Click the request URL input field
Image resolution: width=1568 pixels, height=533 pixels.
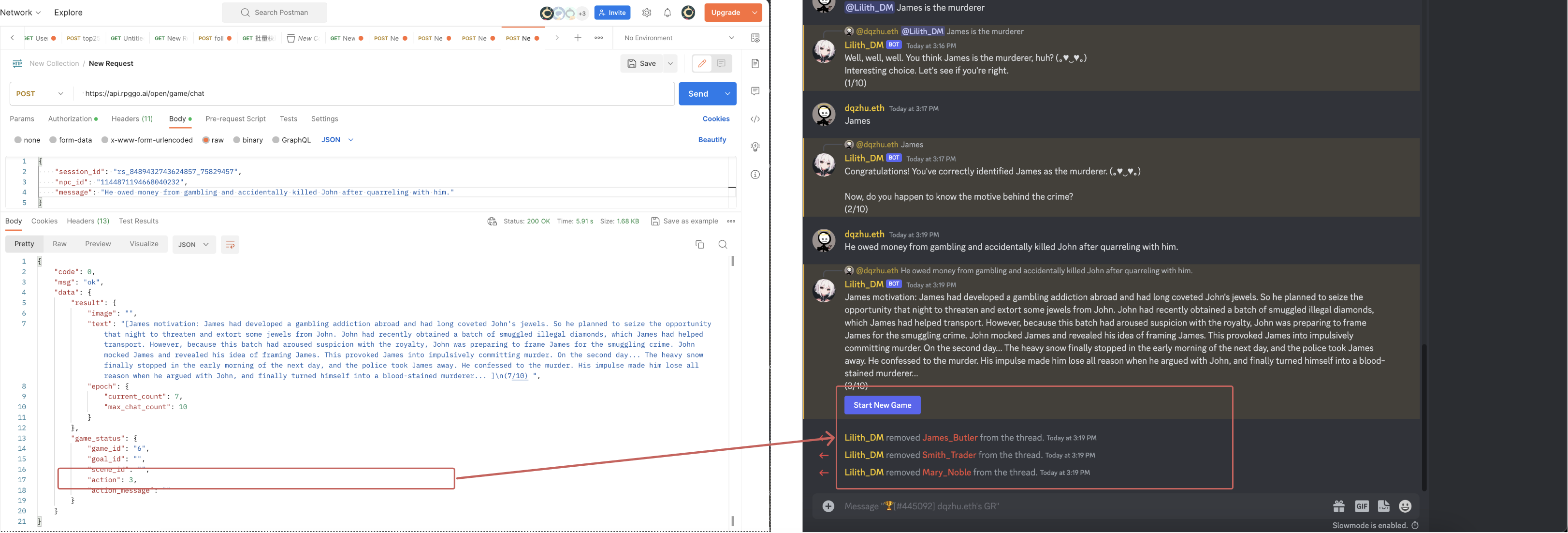tap(365, 94)
